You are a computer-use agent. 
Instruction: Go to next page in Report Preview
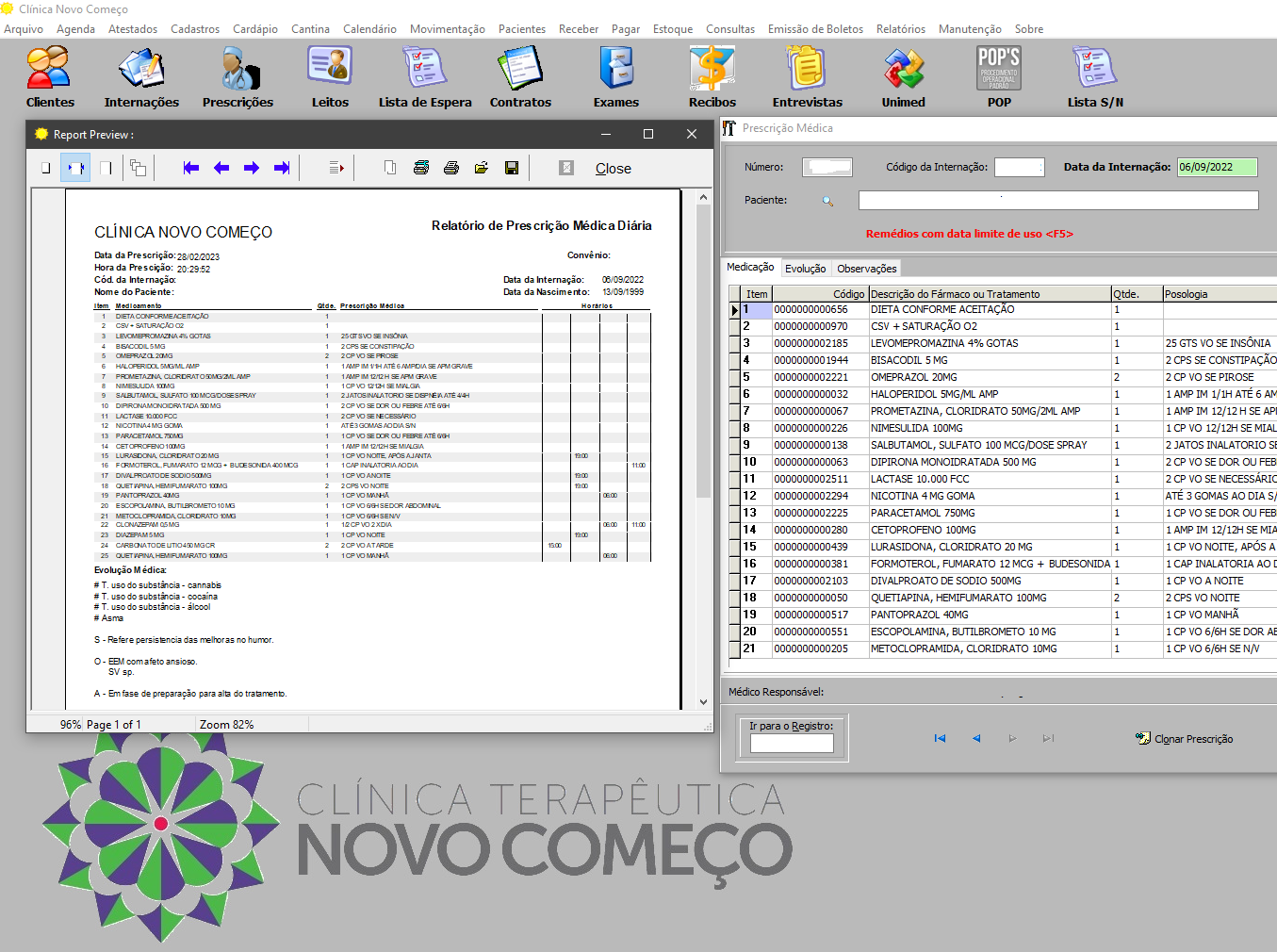[x=252, y=168]
